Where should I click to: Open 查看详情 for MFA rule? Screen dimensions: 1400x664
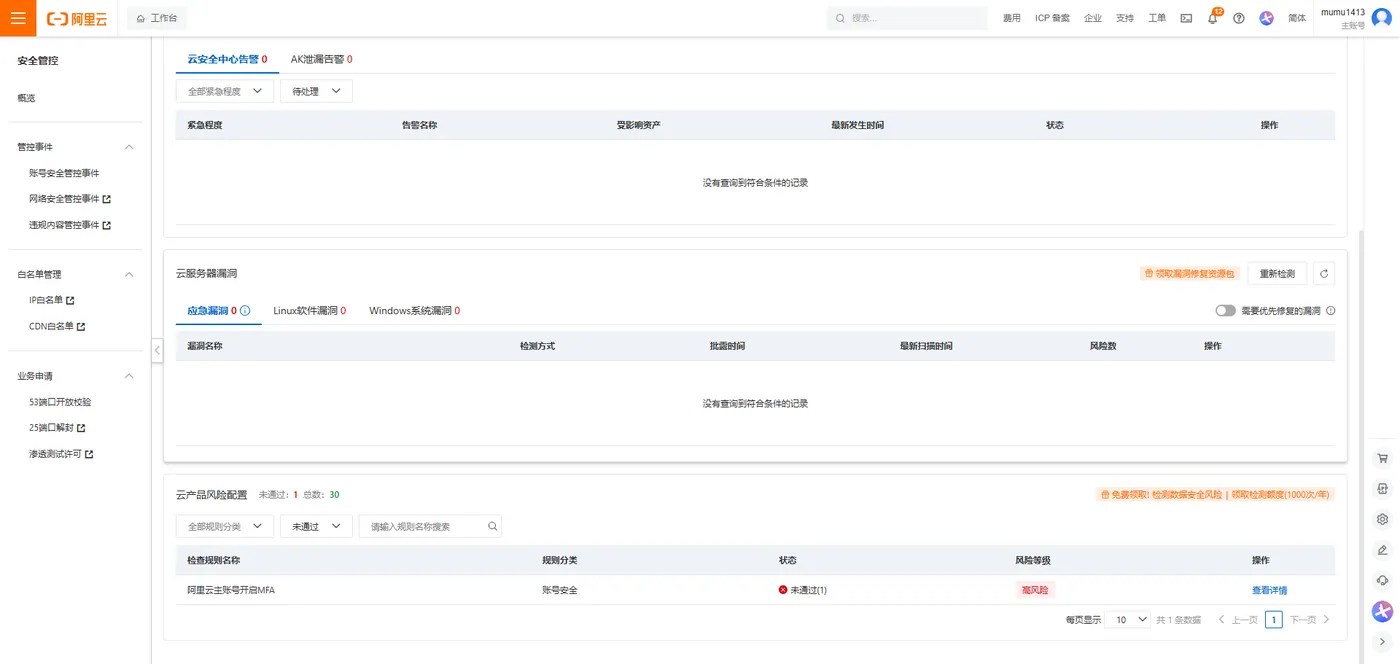(1270, 590)
